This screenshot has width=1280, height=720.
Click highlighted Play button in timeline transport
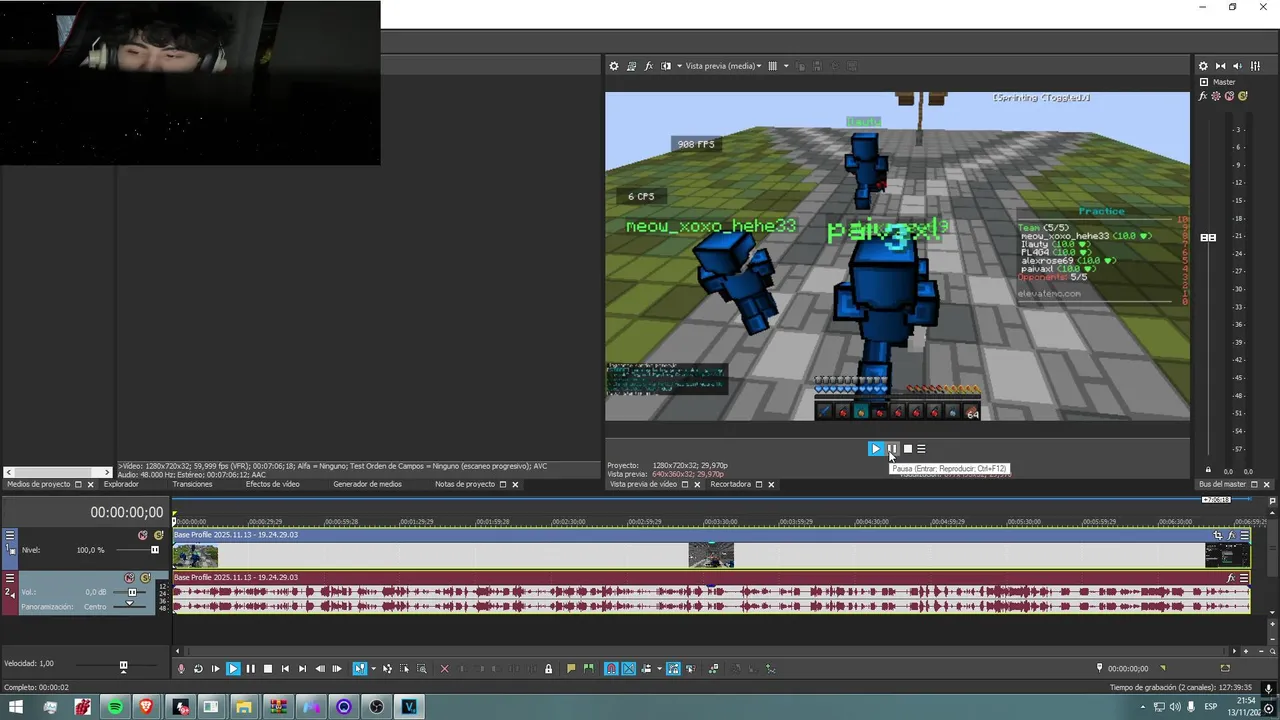coord(233,669)
